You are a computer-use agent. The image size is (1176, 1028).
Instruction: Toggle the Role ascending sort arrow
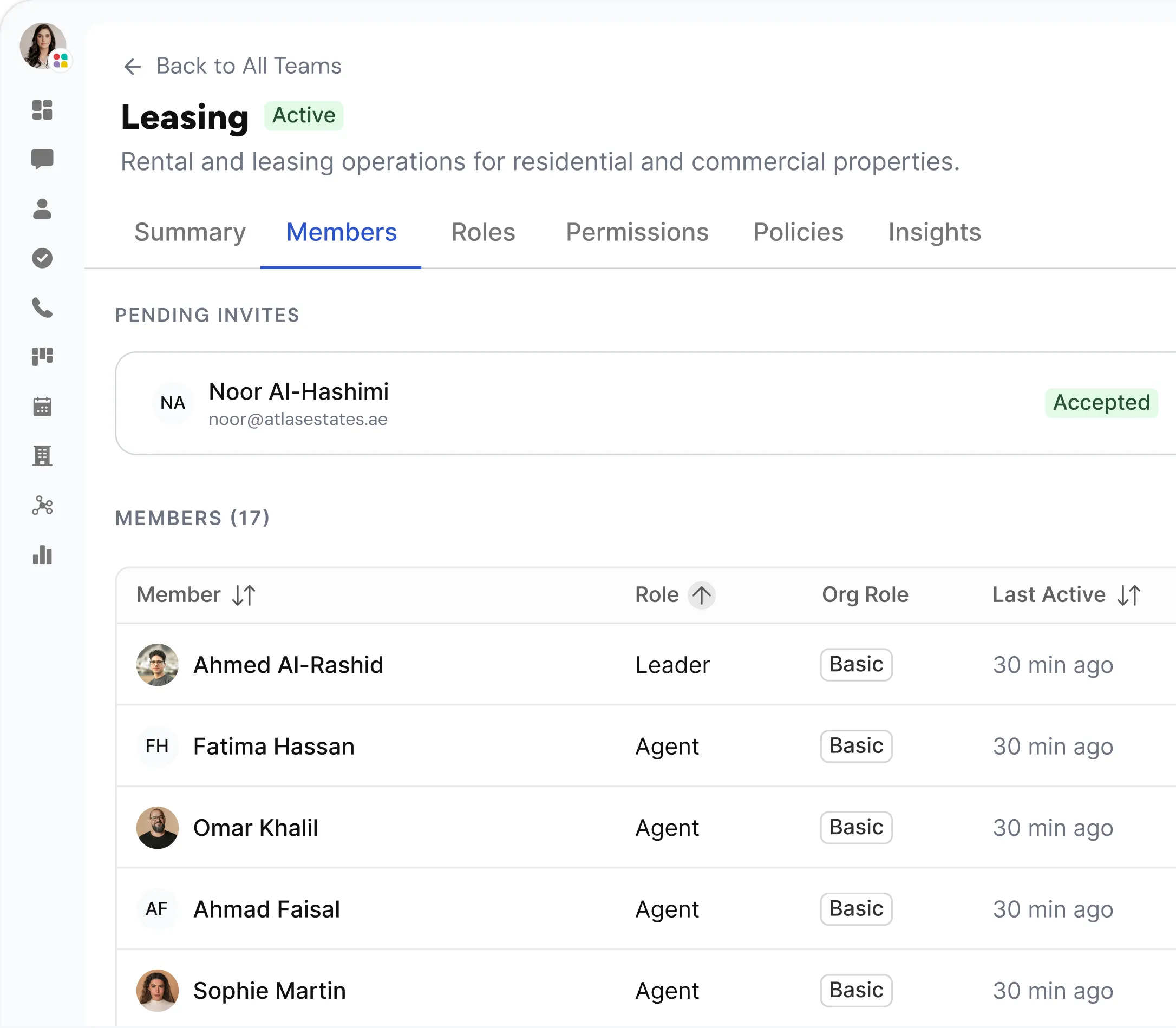pos(701,595)
